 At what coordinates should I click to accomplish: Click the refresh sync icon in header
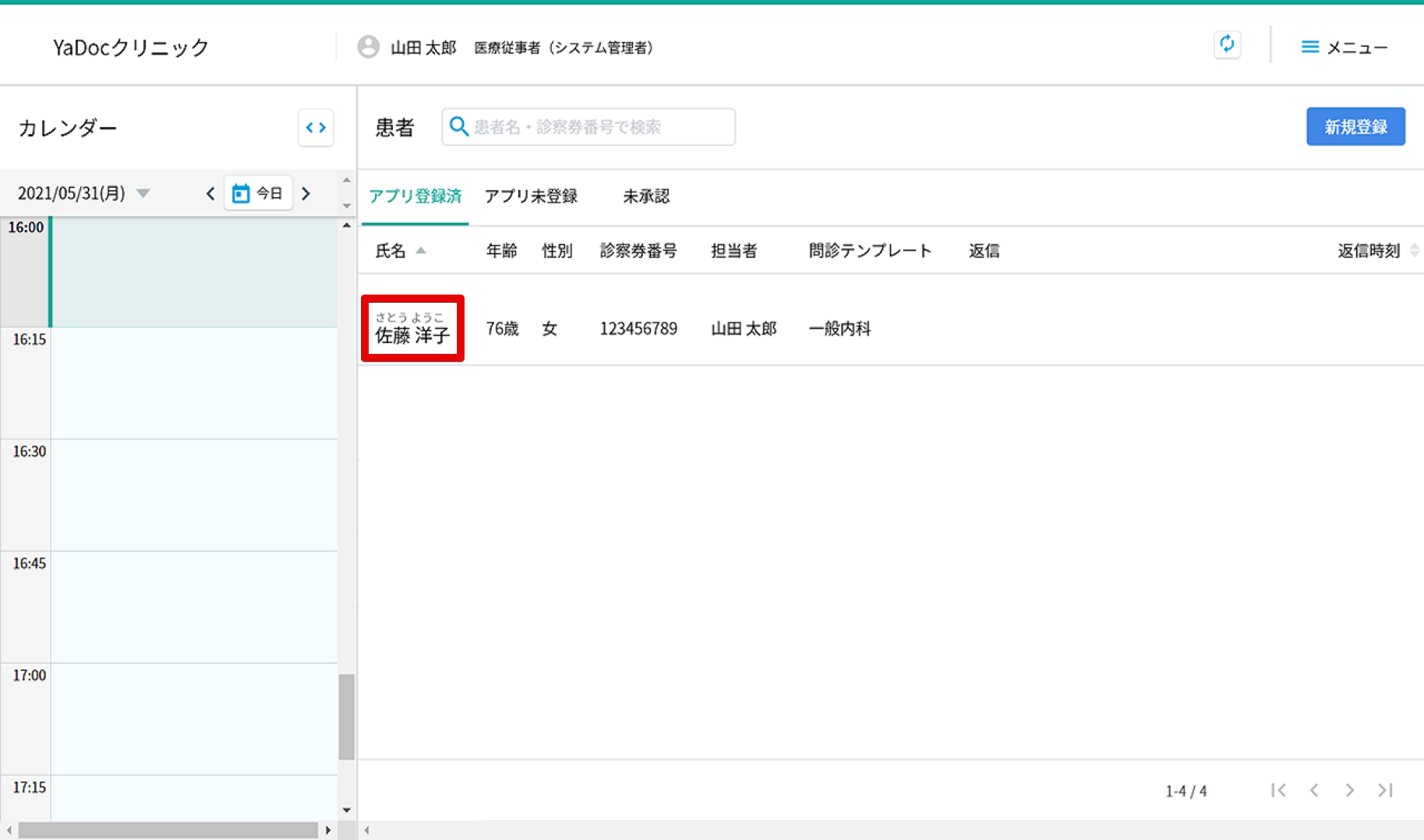point(1227,44)
